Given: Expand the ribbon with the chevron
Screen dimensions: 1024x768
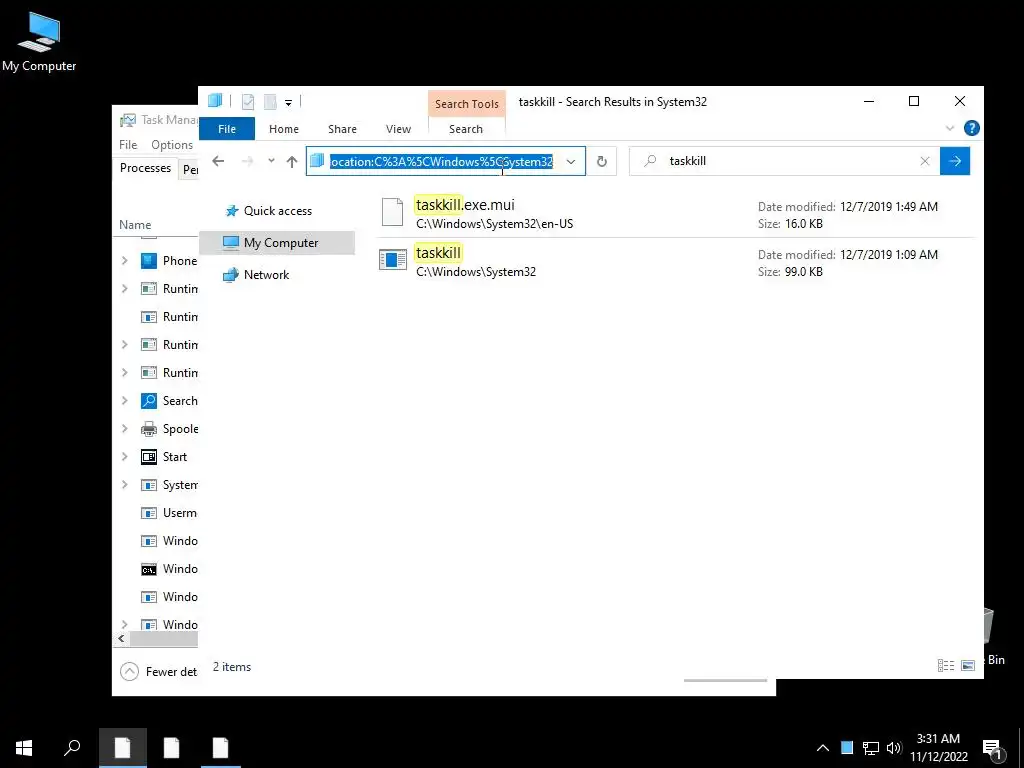Looking at the screenshot, I should click(x=950, y=129).
